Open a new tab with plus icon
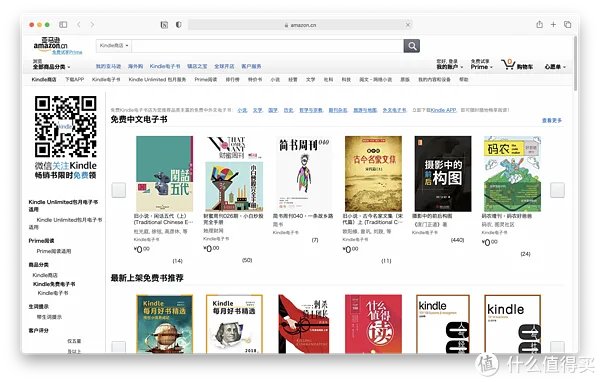The height and width of the screenshot is (382, 600). (553, 24)
